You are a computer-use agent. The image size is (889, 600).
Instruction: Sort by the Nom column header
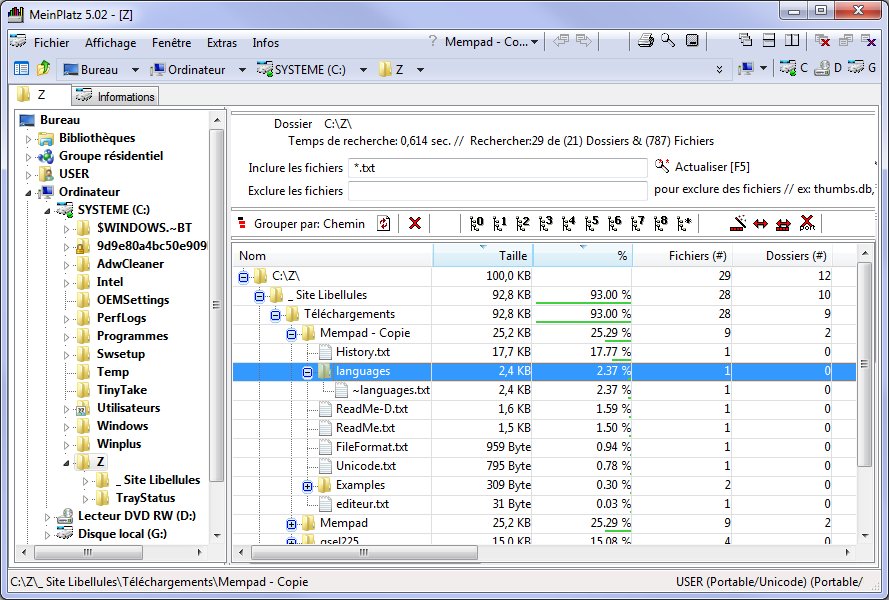tap(333, 255)
